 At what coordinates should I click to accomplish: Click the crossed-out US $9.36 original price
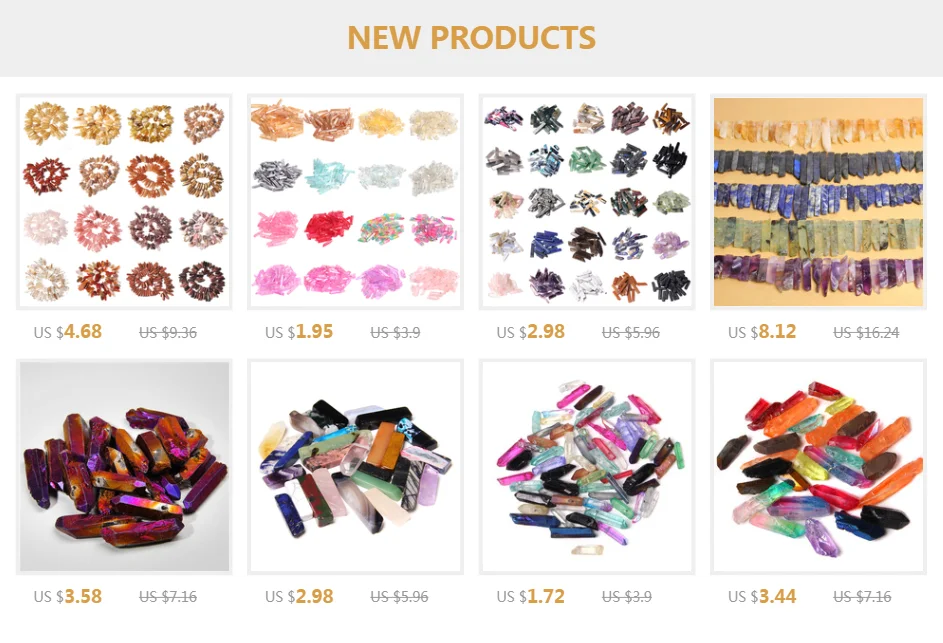168,333
